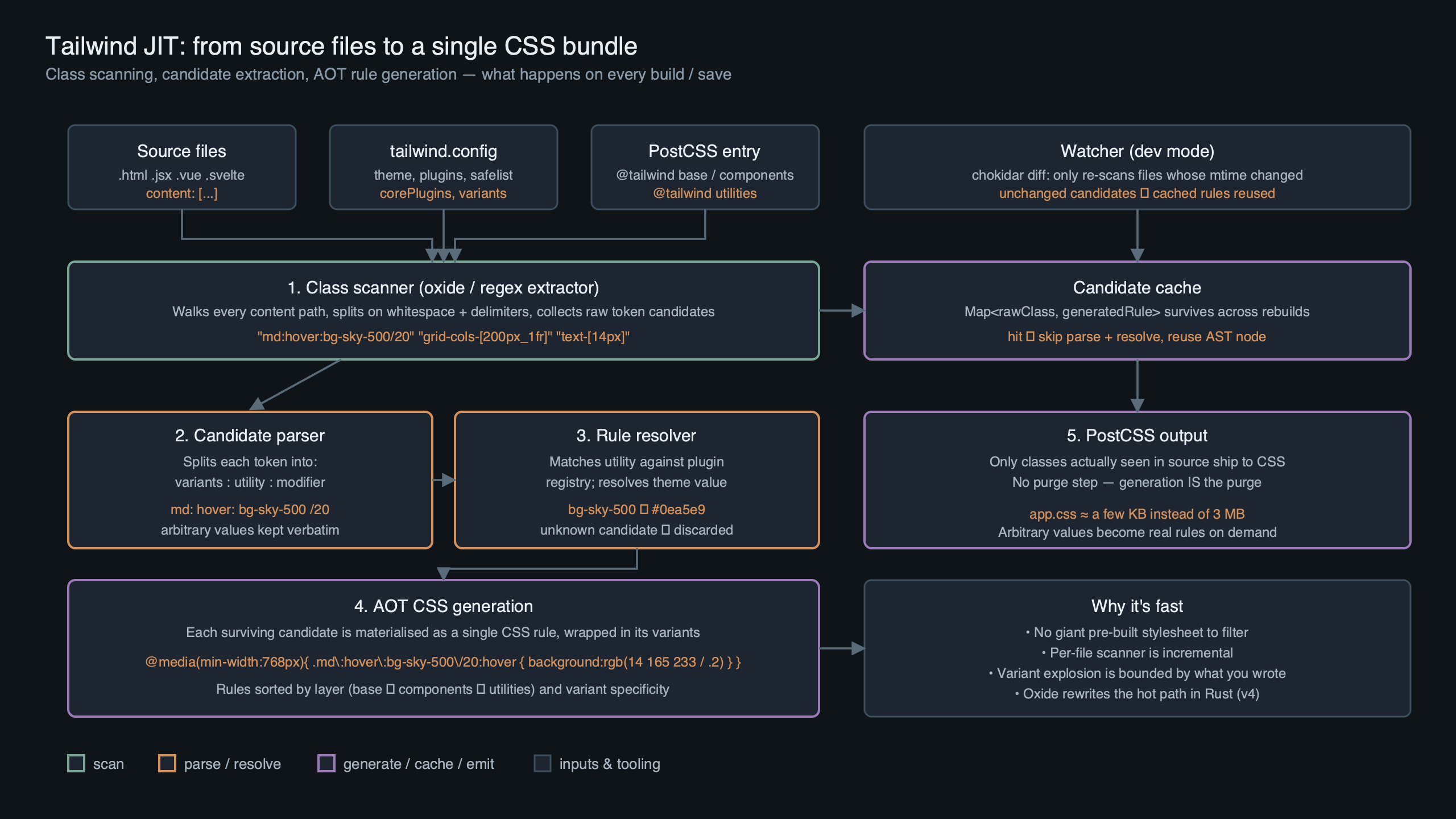This screenshot has height=819, width=1456.
Task: Click the '4. AOT CSS generation' heading
Action: tap(443, 606)
